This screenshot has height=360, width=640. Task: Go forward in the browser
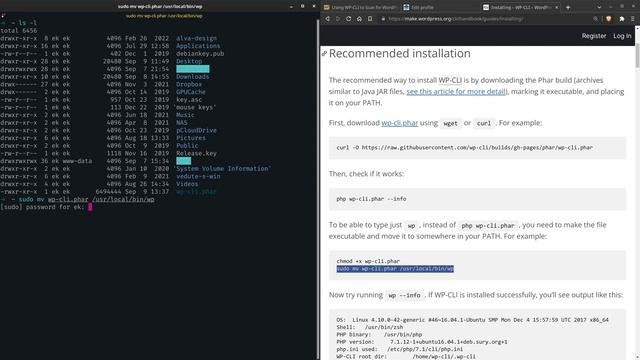click(338, 19)
